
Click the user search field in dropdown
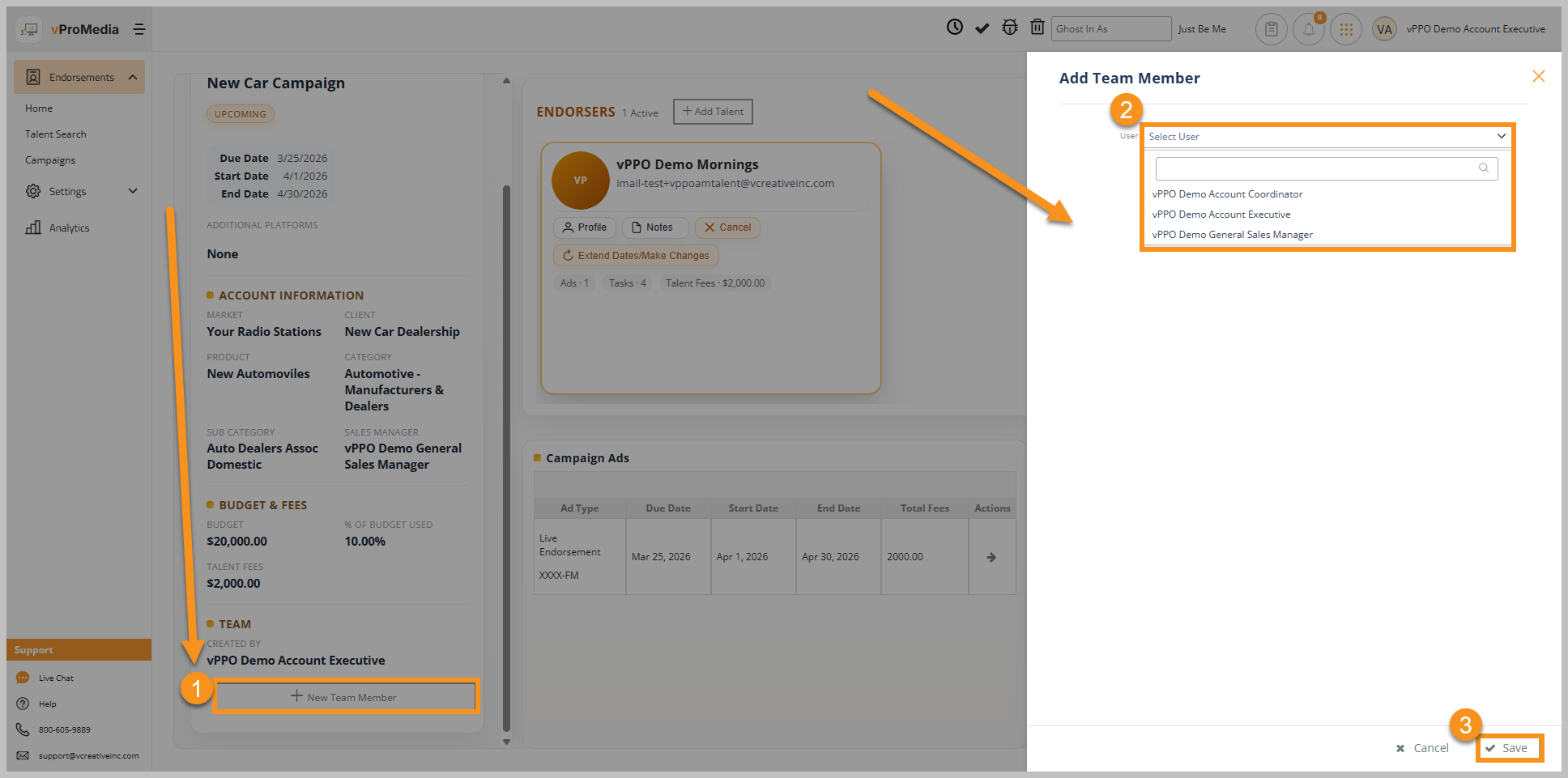point(1317,168)
